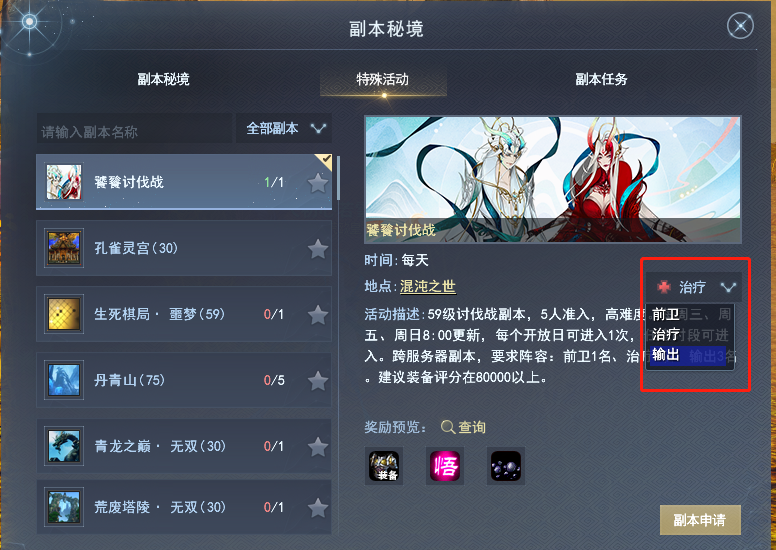Click the 青龙之巅 dragon icon
Image resolution: width=776 pixels, height=550 pixels.
point(64,446)
